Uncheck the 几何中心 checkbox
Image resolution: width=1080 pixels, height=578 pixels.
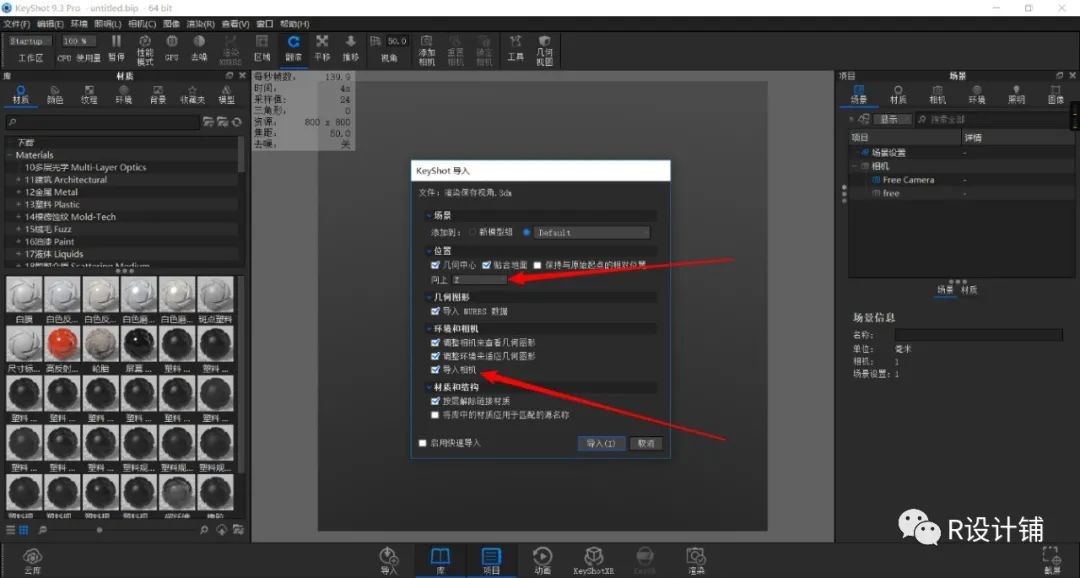coord(435,265)
